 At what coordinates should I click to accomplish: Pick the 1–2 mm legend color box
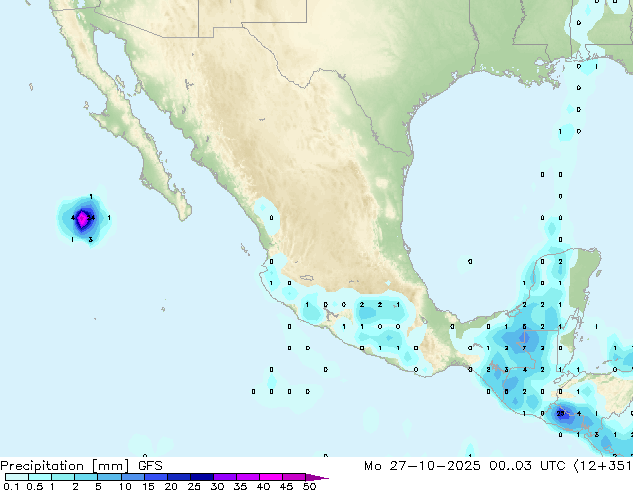[63, 477]
